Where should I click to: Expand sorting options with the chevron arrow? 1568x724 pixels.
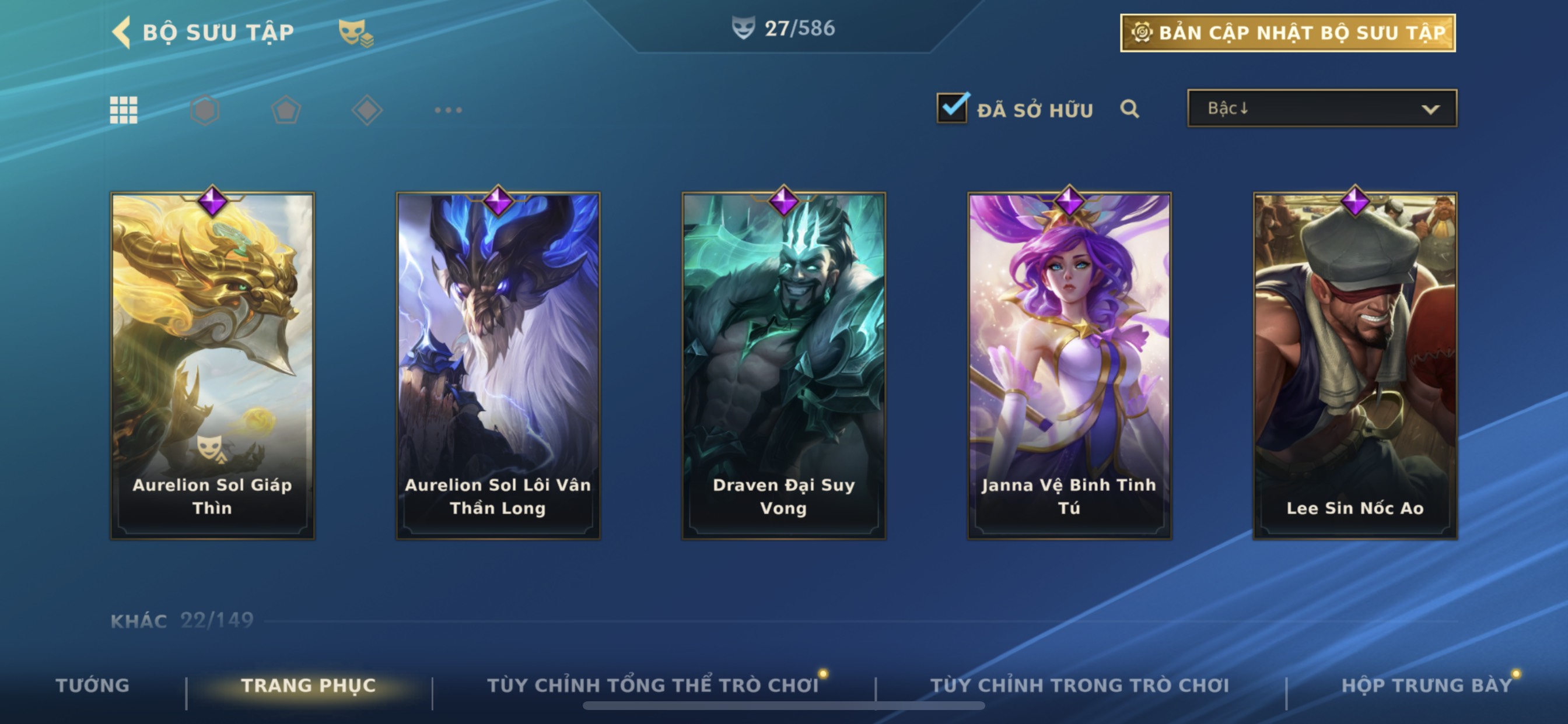(x=1430, y=110)
